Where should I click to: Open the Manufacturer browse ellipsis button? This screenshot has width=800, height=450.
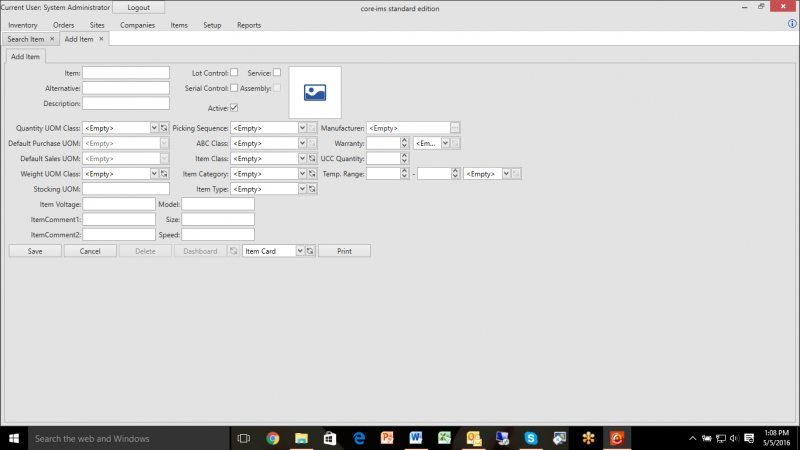pos(455,128)
